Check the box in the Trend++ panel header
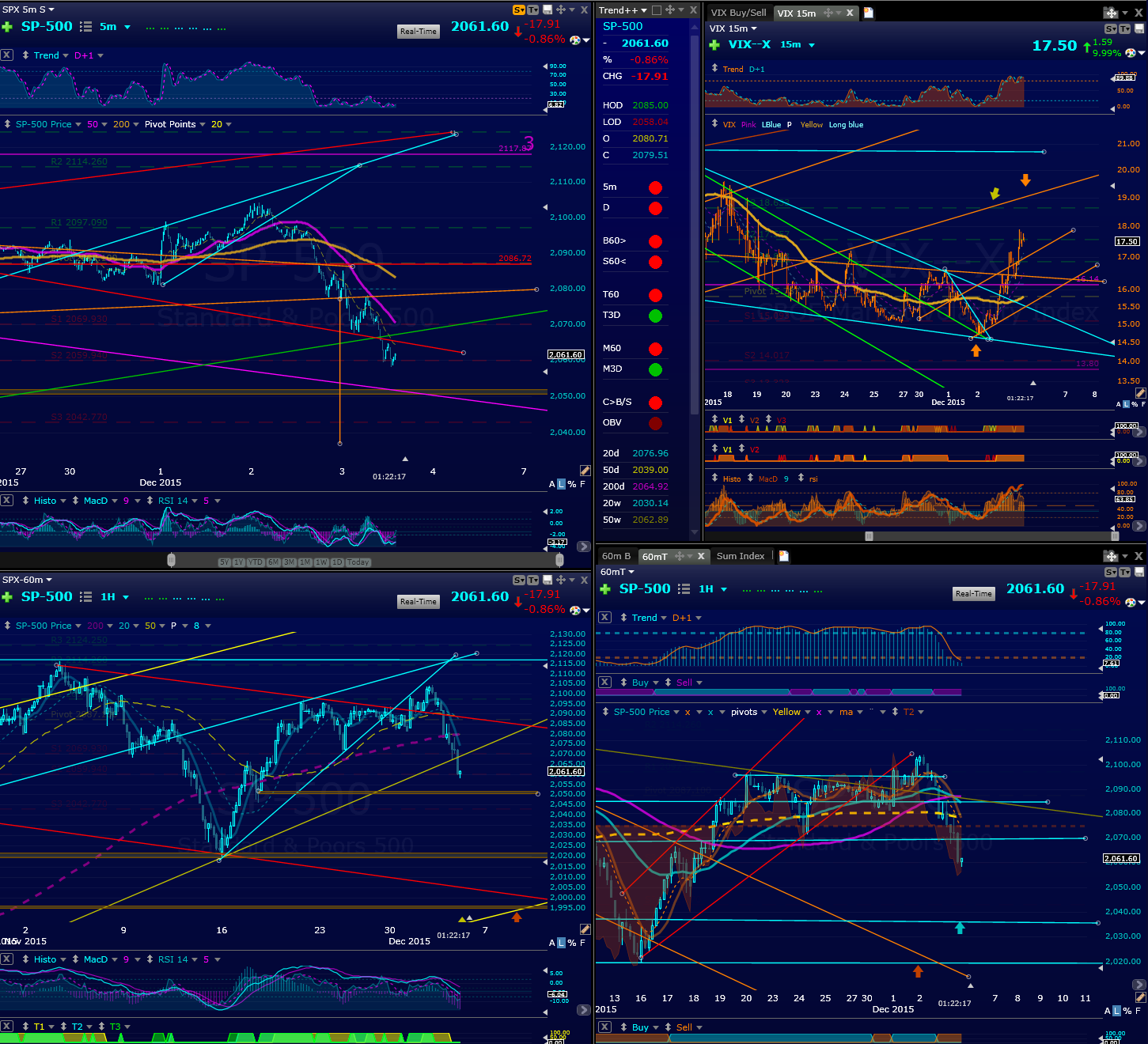Viewport: 1148px width, 1044px height. coord(656,10)
